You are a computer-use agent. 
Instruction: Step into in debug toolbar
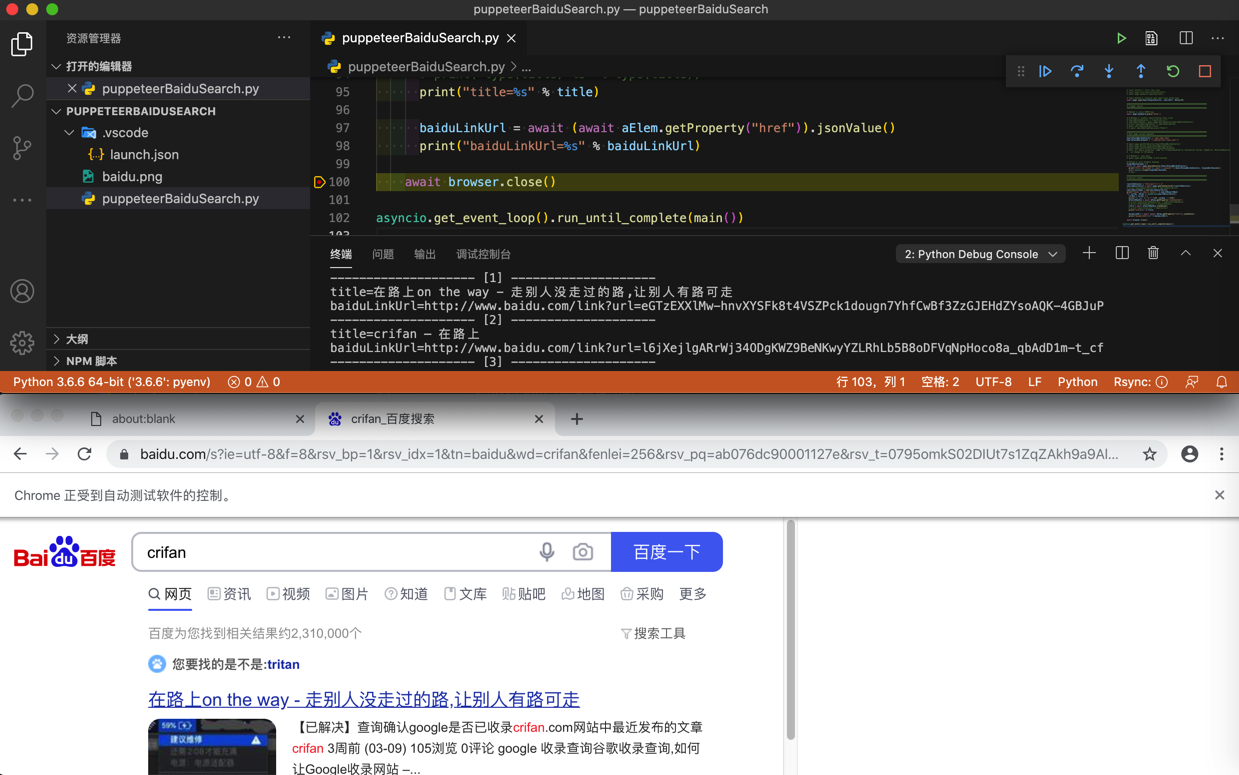tap(1109, 71)
